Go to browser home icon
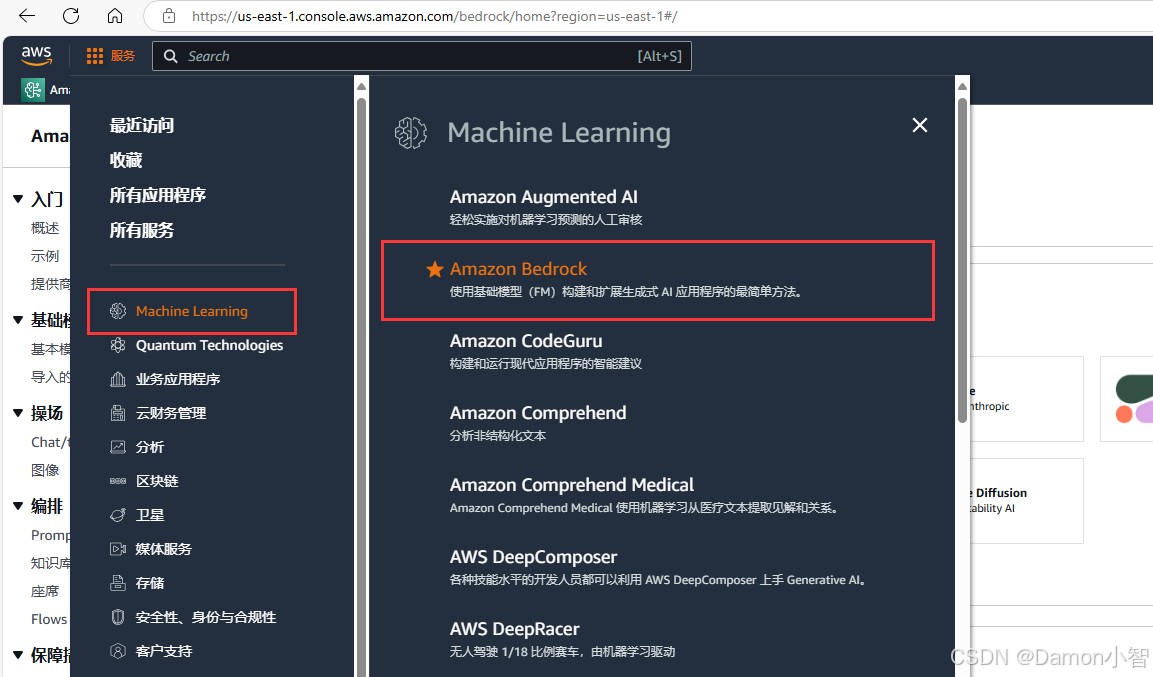The image size is (1153, 677). click(115, 15)
